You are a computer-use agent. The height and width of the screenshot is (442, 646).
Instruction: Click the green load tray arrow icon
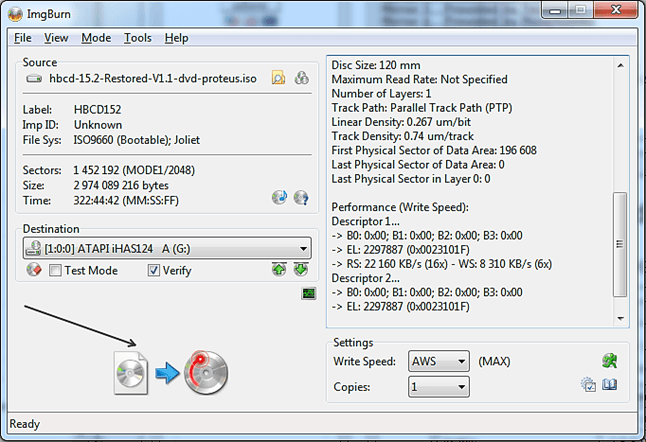pos(300,270)
